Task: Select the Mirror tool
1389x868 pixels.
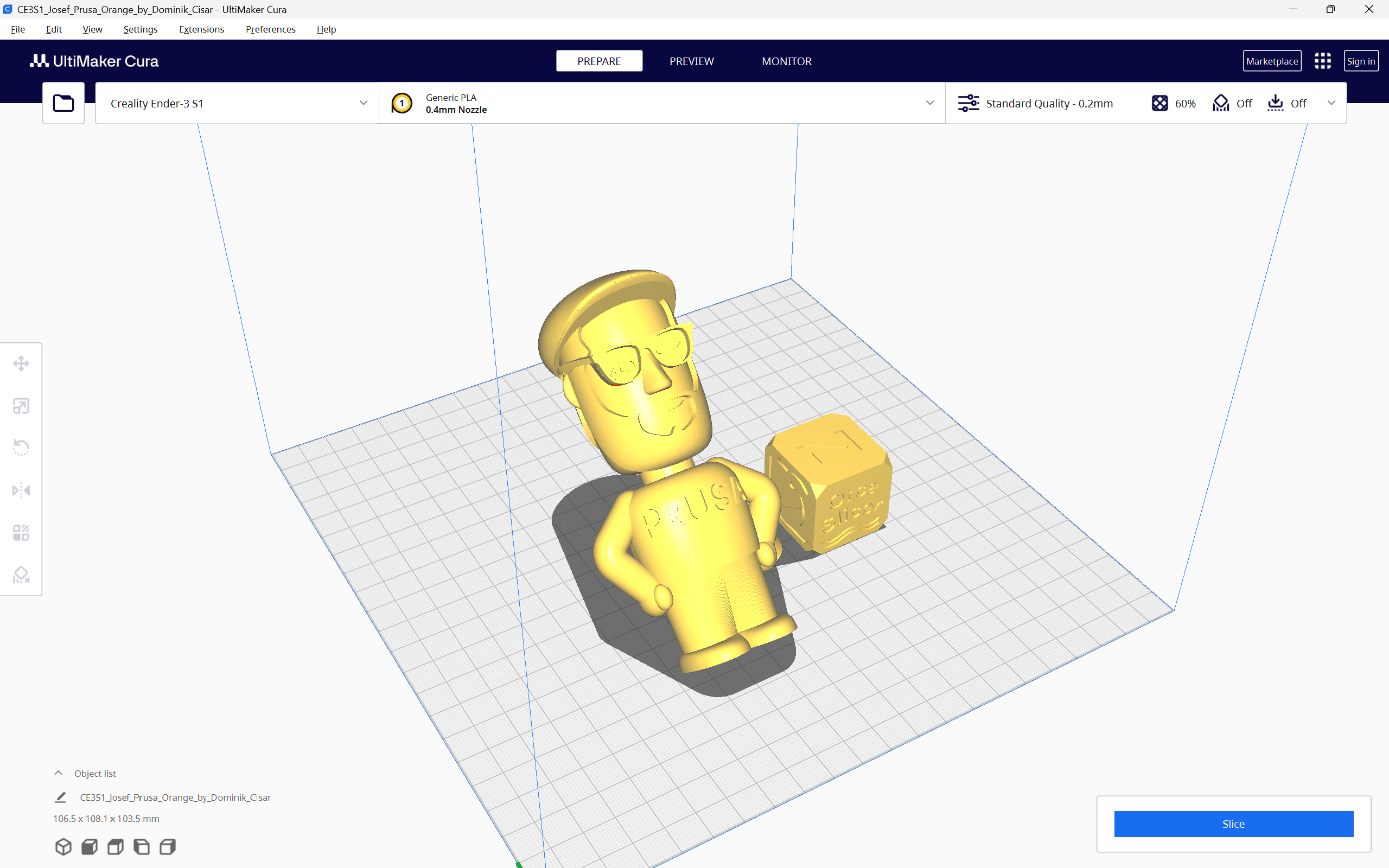Action: (21, 490)
